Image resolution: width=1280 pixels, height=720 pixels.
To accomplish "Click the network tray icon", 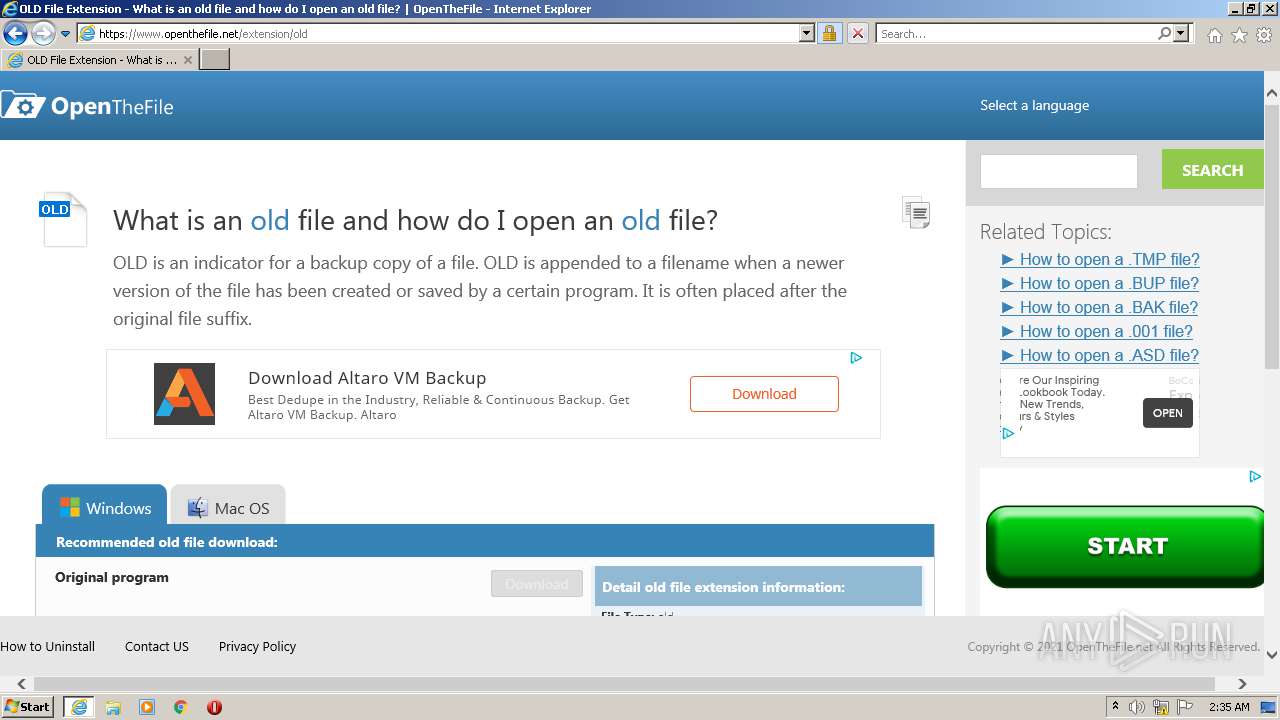I will click(x=1161, y=707).
